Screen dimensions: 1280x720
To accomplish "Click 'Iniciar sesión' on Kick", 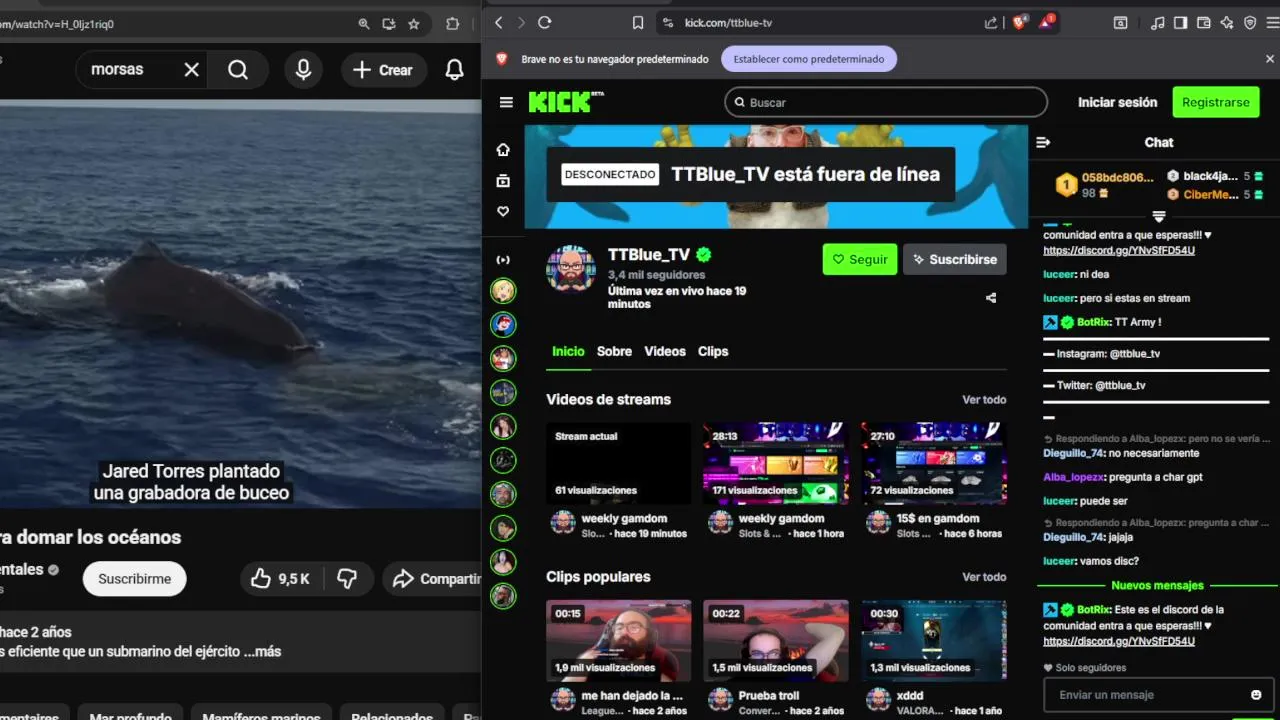I will pyautogui.click(x=1117, y=102).
